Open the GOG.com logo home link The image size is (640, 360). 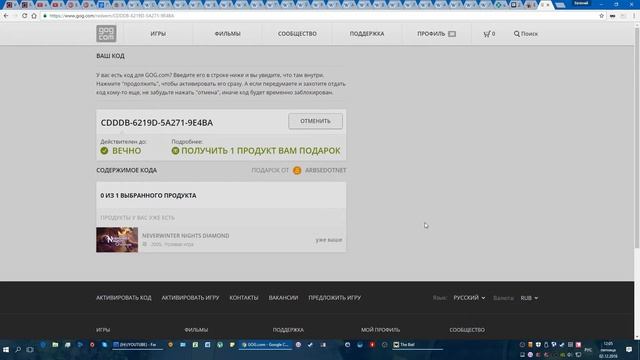[106, 34]
